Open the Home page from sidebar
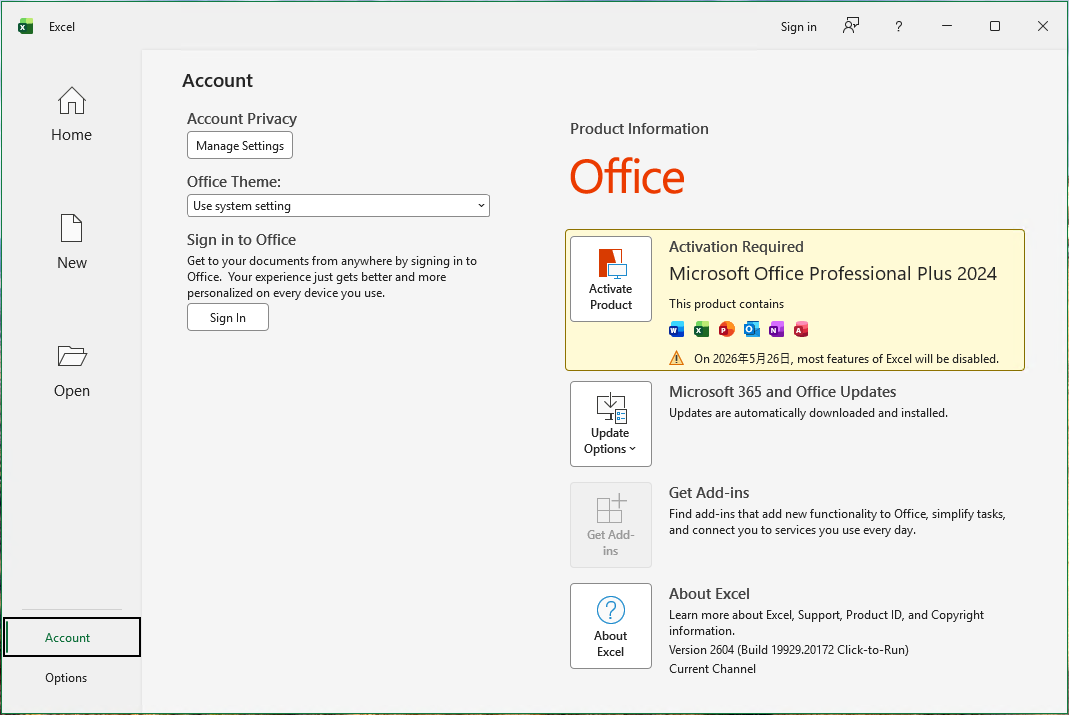 click(71, 114)
